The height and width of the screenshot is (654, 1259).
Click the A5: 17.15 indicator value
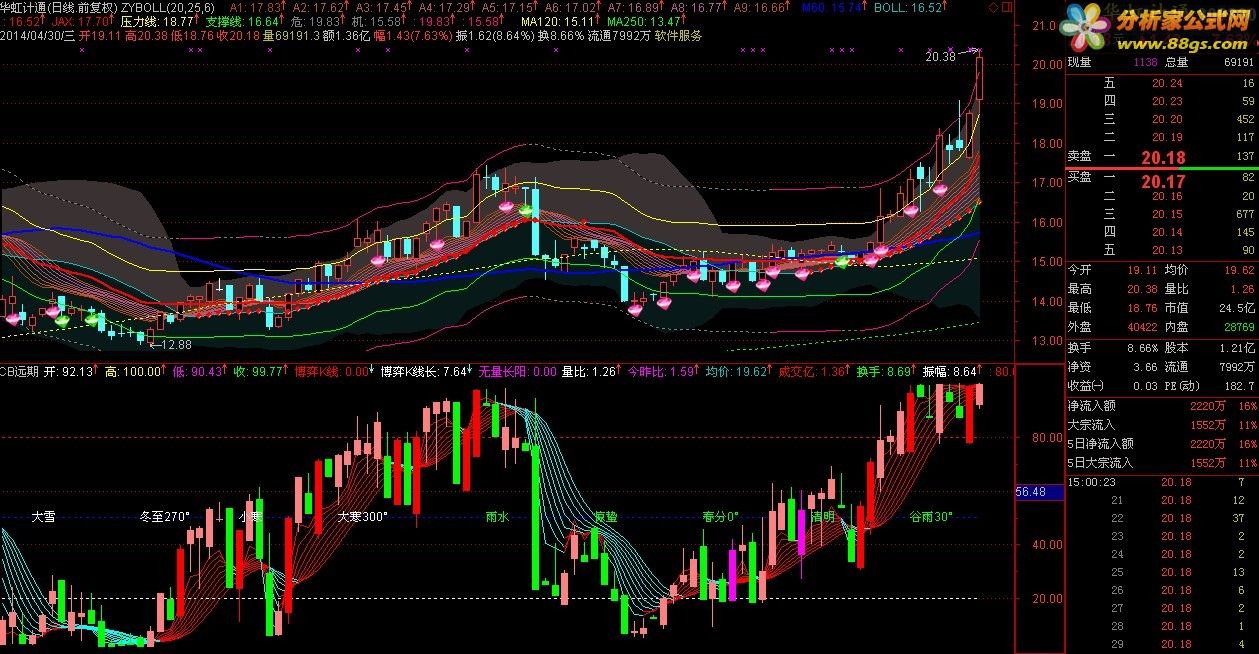[510, 7]
